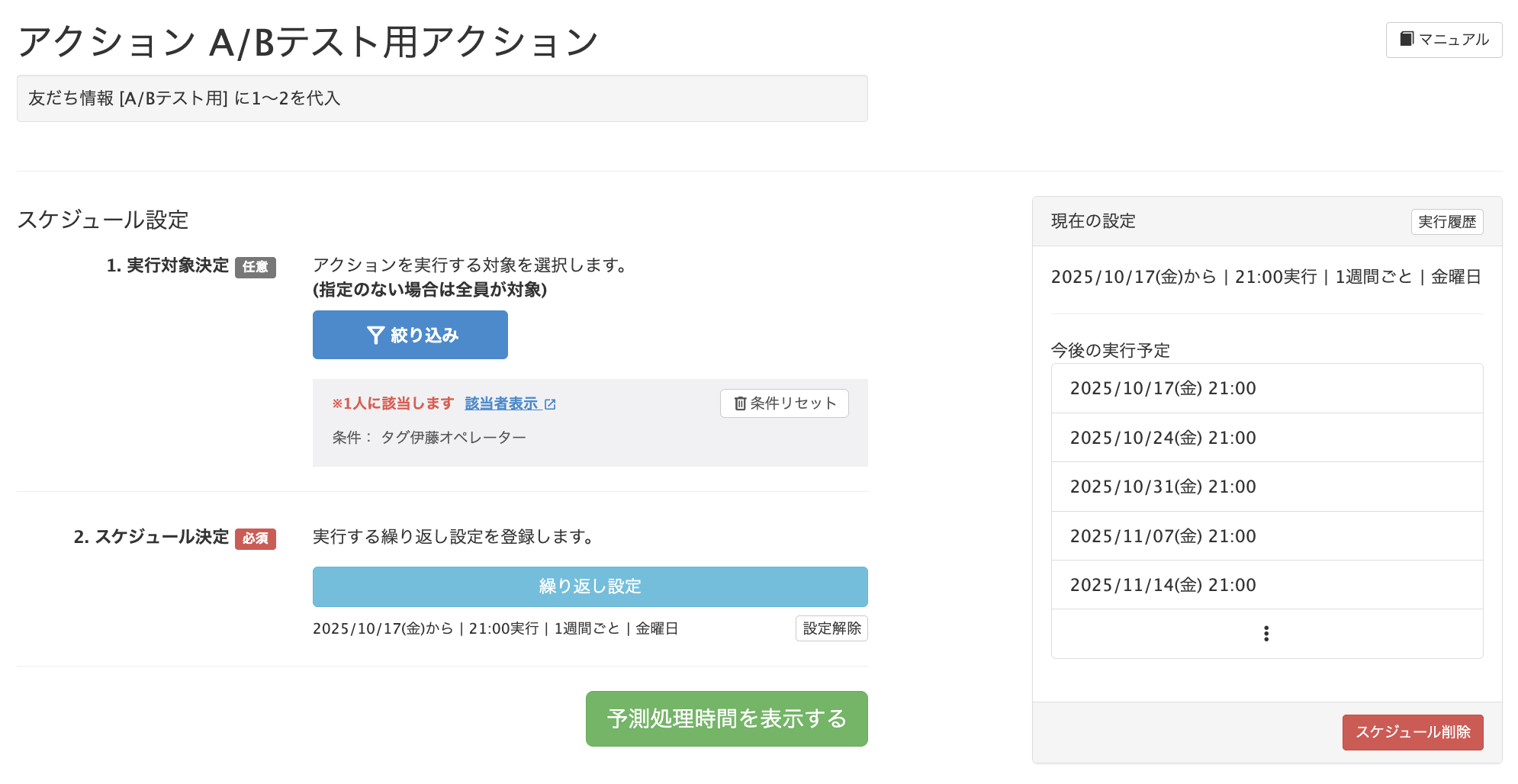1518x784 pixels.
Task: Reset filter conditions with 条件リセット
Action: [x=784, y=403]
